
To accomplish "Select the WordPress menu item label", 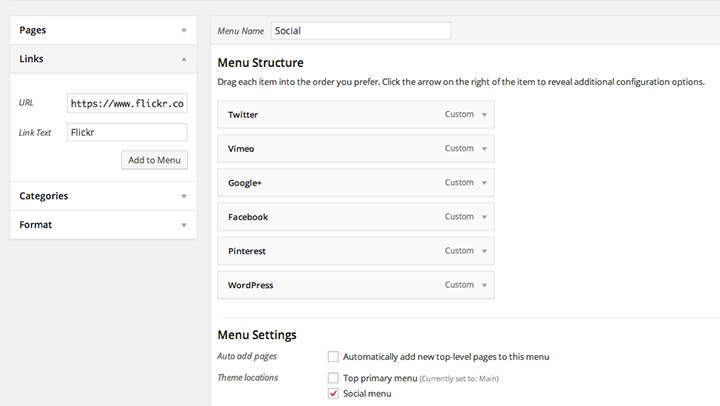I will click(251, 285).
